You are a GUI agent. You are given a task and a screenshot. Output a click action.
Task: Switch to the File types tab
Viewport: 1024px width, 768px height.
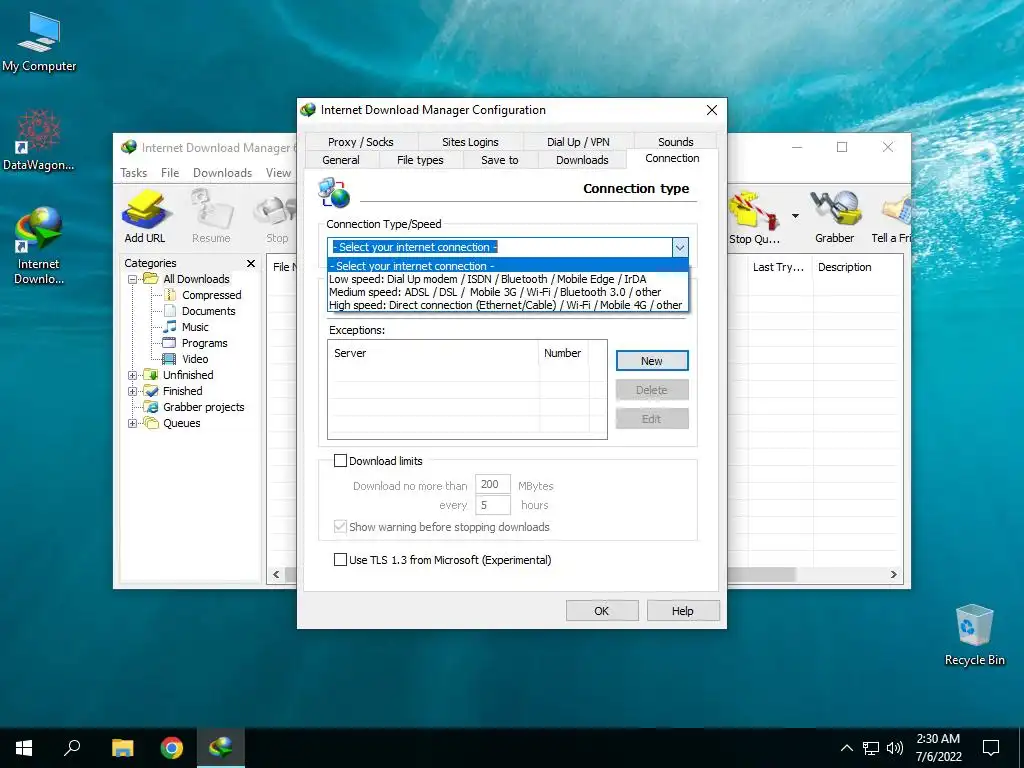(420, 160)
